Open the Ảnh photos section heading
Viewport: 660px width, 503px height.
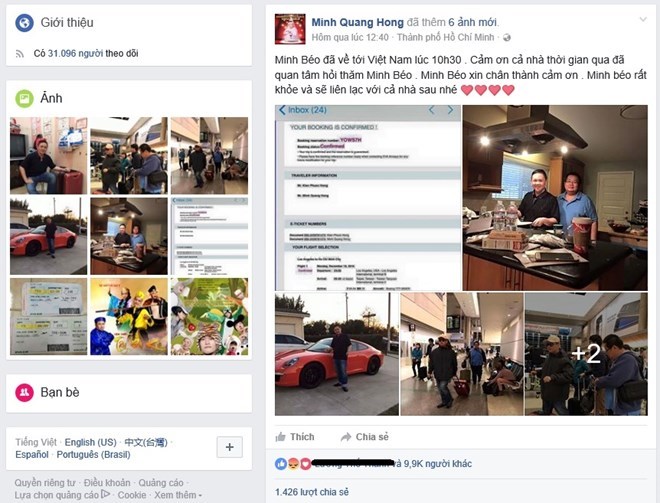click(x=51, y=98)
